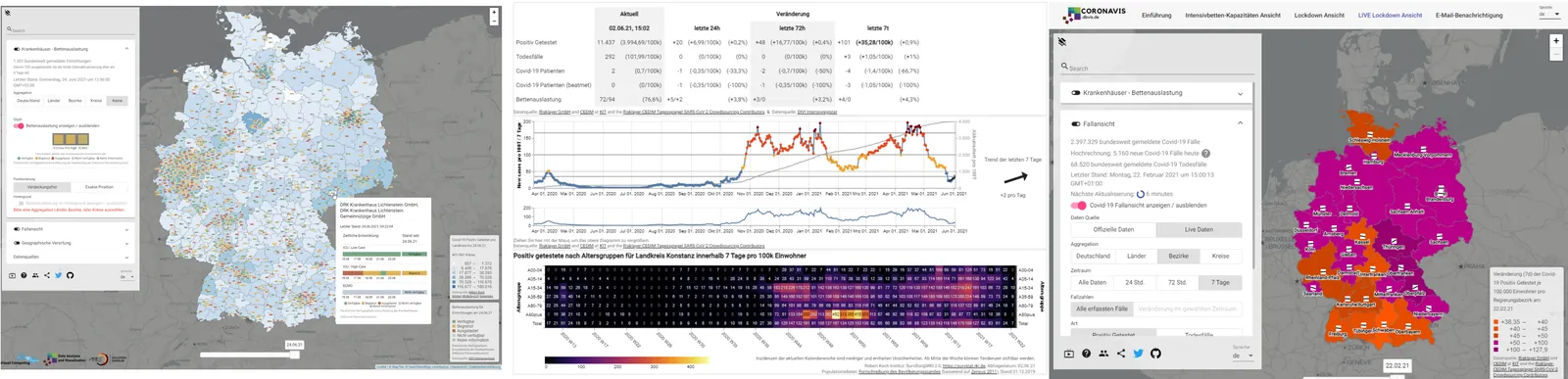Collapse the Fallansicht section in right panel

pyautogui.click(x=1240, y=123)
